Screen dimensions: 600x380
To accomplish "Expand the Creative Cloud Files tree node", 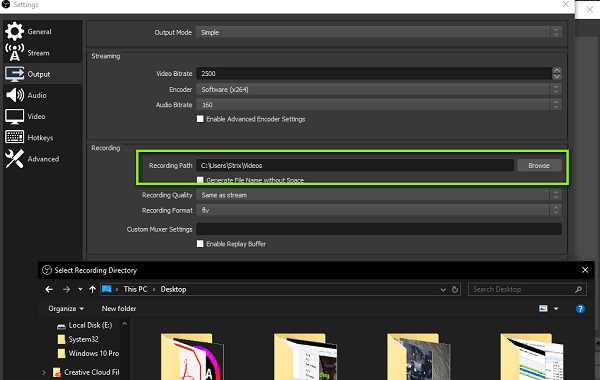I will coord(44,372).
